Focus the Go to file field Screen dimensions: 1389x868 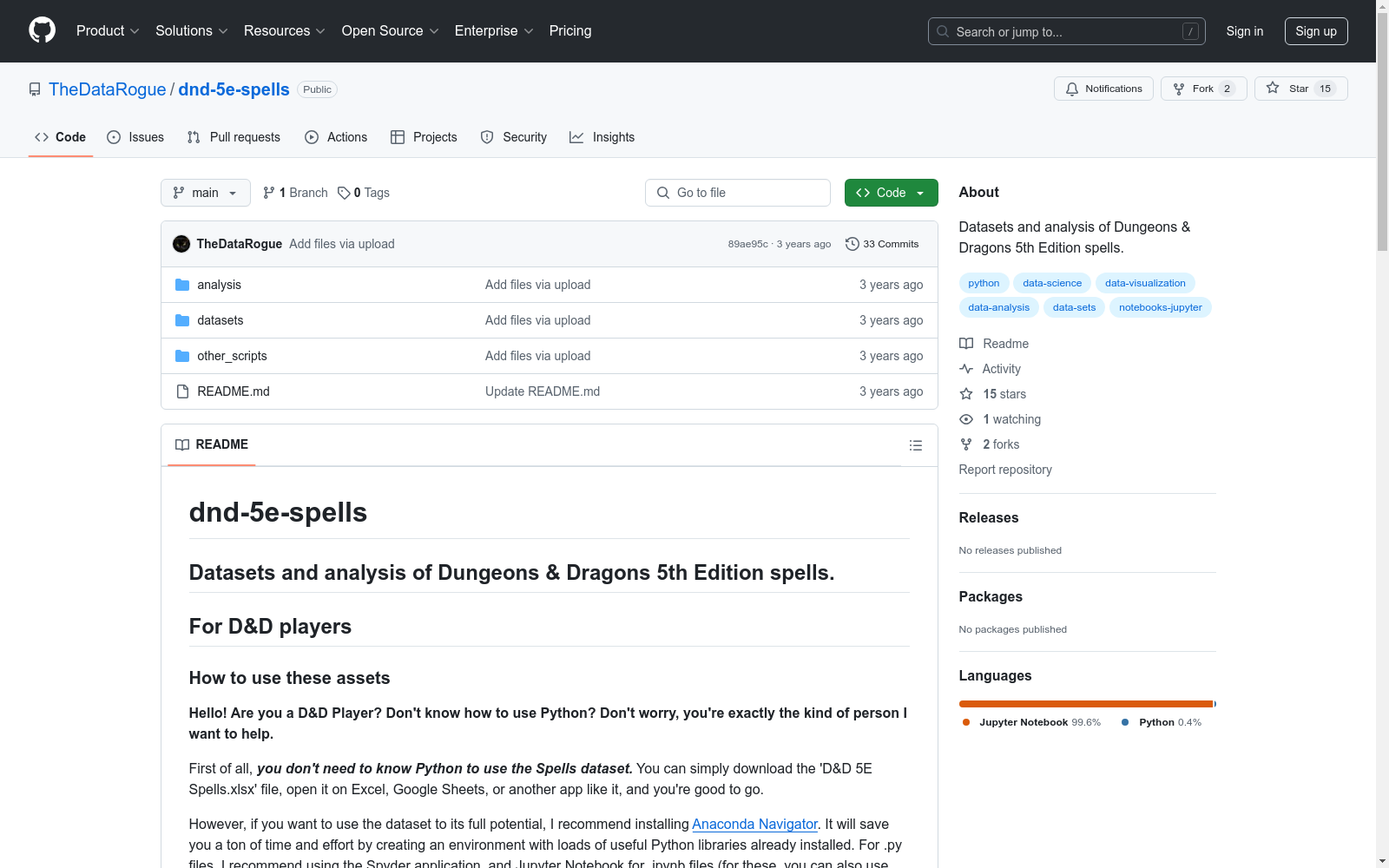click(x=738, y=193)
